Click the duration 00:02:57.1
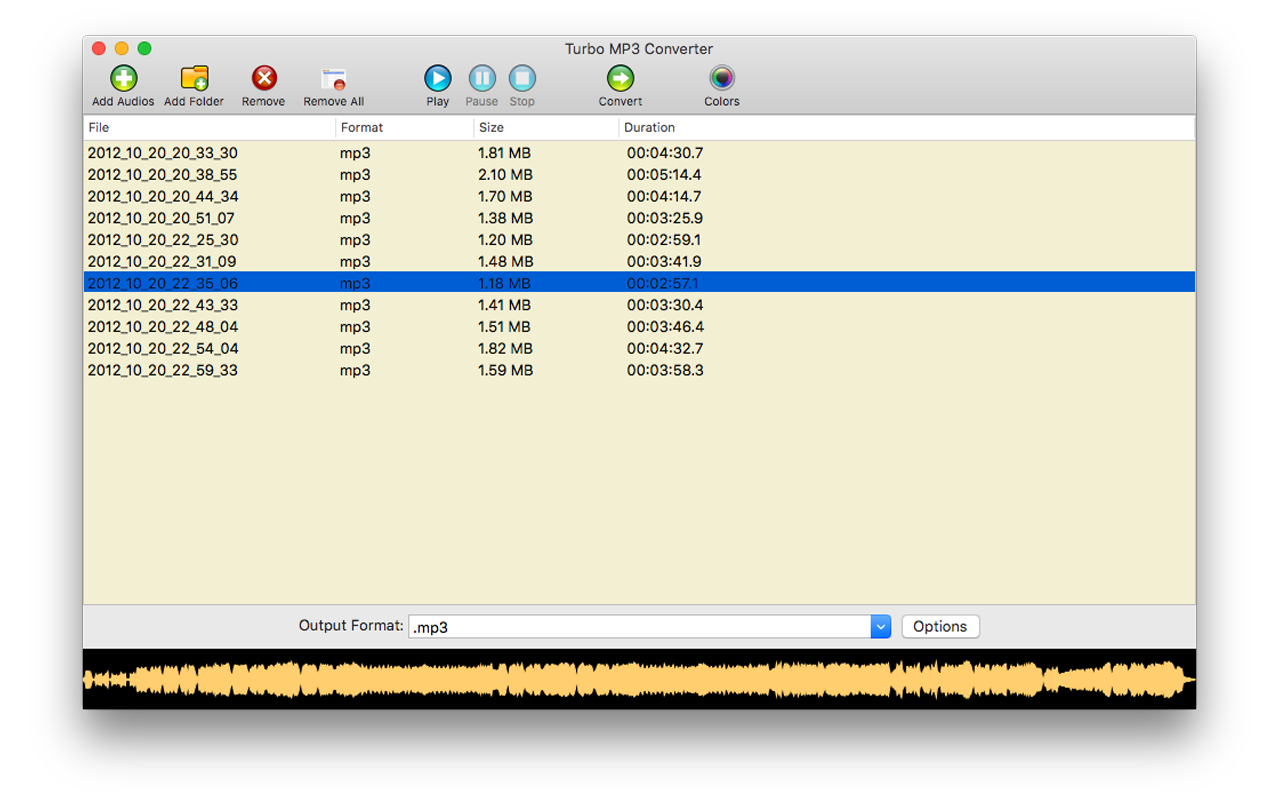 click(x=663, y=284)
